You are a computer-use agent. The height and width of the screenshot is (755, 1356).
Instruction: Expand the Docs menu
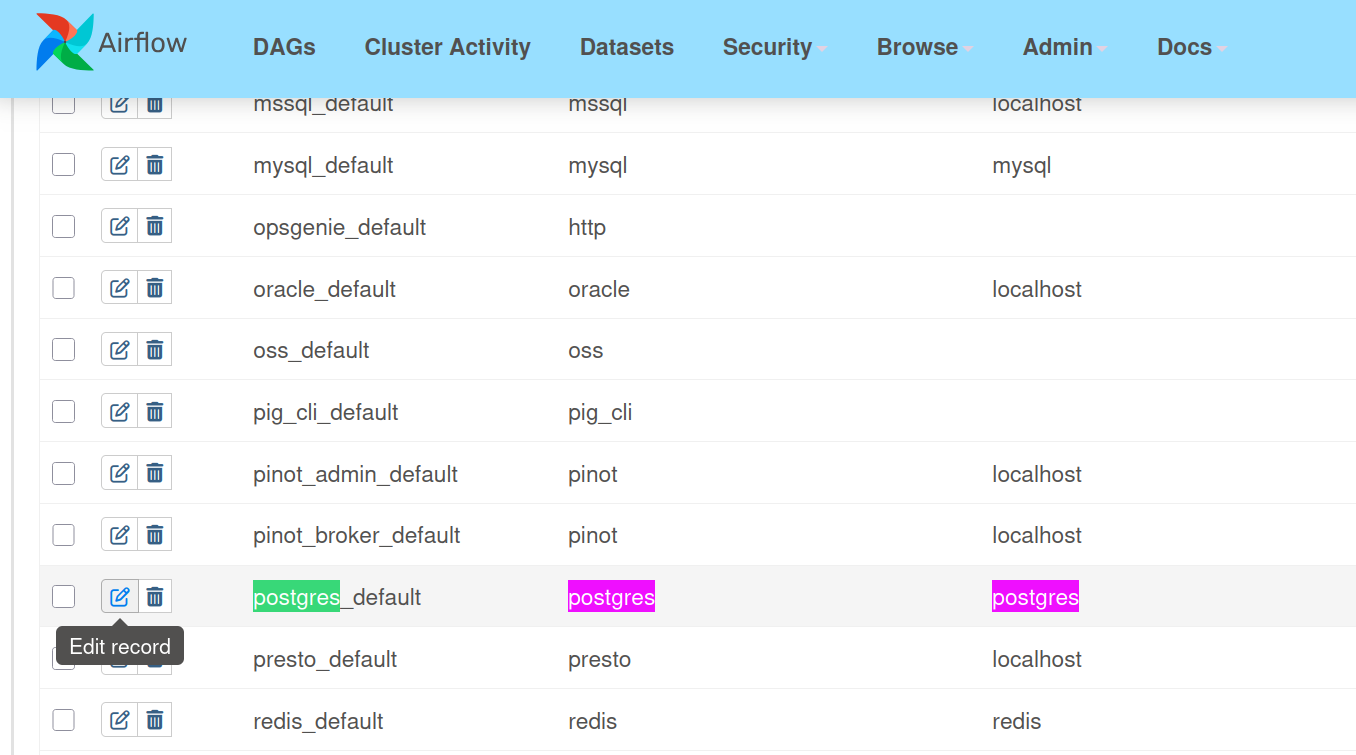pyautogui.click(x=1191, y=47)
